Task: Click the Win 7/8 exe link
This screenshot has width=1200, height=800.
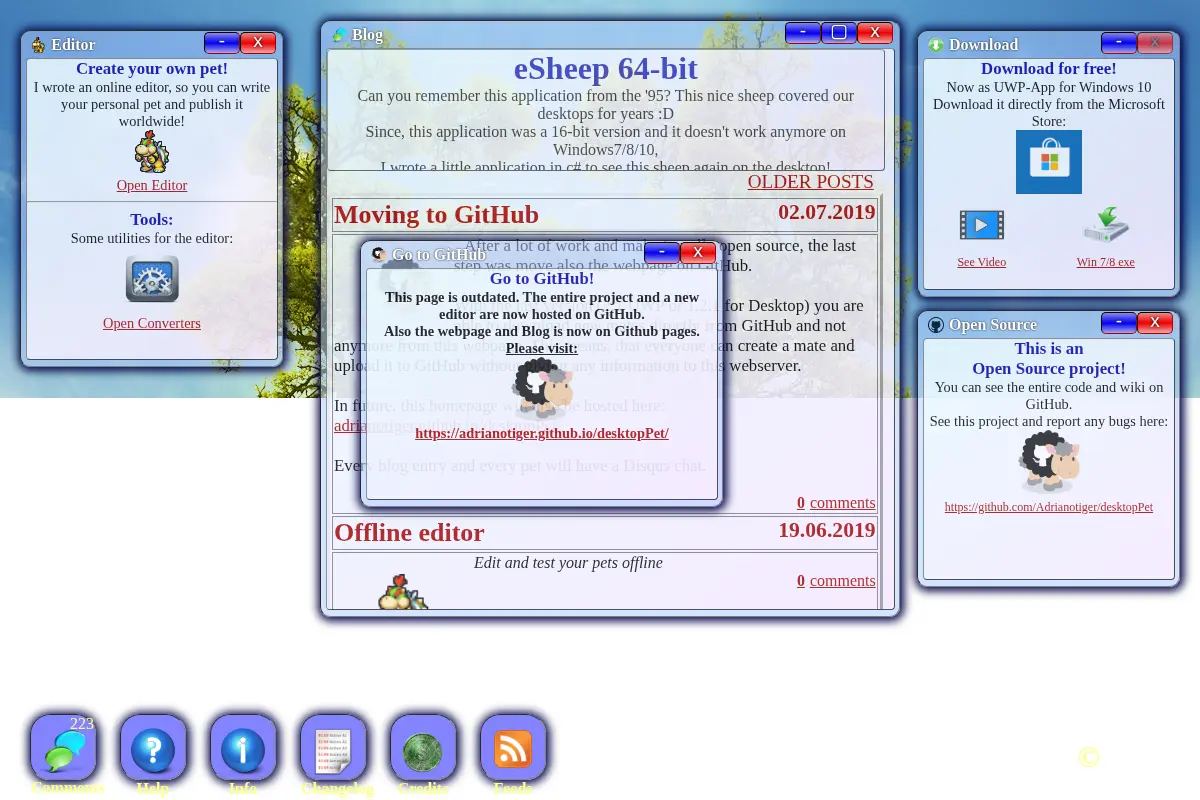Action: [1105, 262]
